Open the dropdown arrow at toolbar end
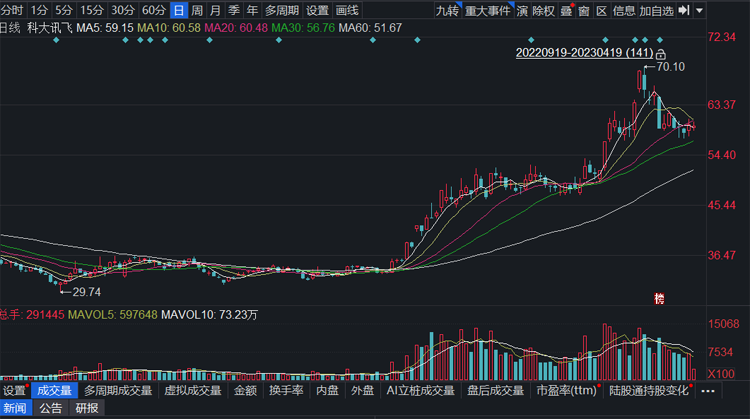The width and height of the screenshot is (750, 419). click(699, 10)
